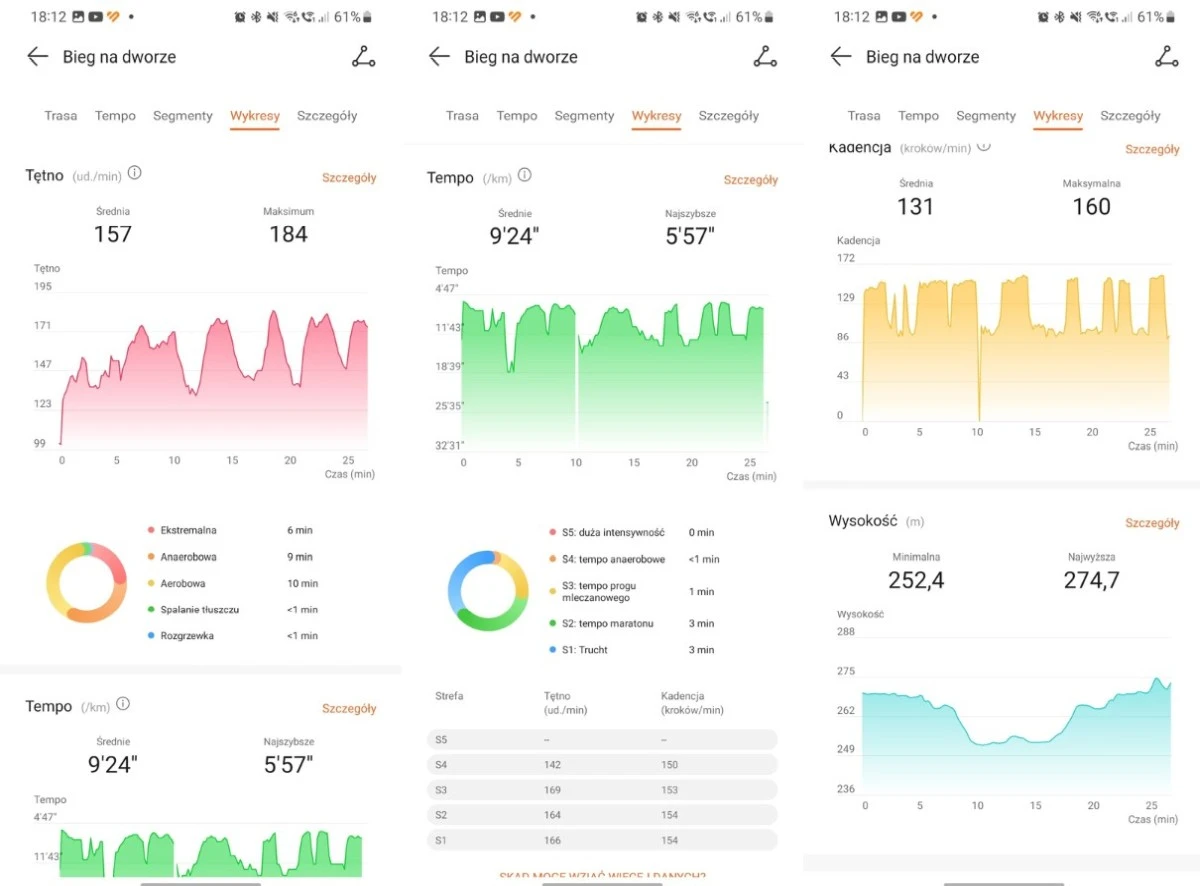Open the Tempo tab in the left panel
The image size is (1200, 886).
point(115,116)
